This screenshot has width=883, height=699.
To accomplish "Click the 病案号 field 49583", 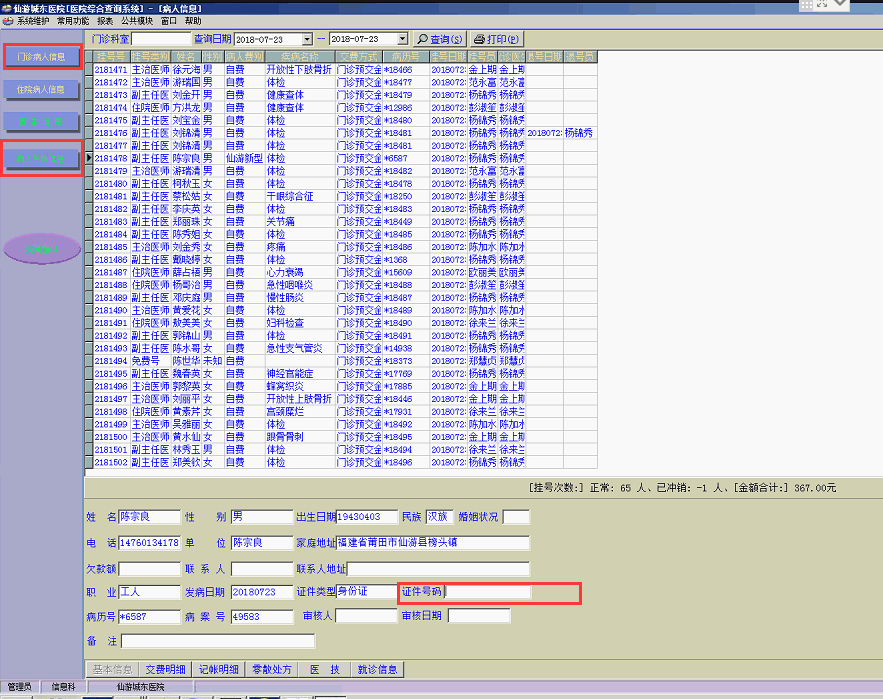I will (x=262, y=617).
